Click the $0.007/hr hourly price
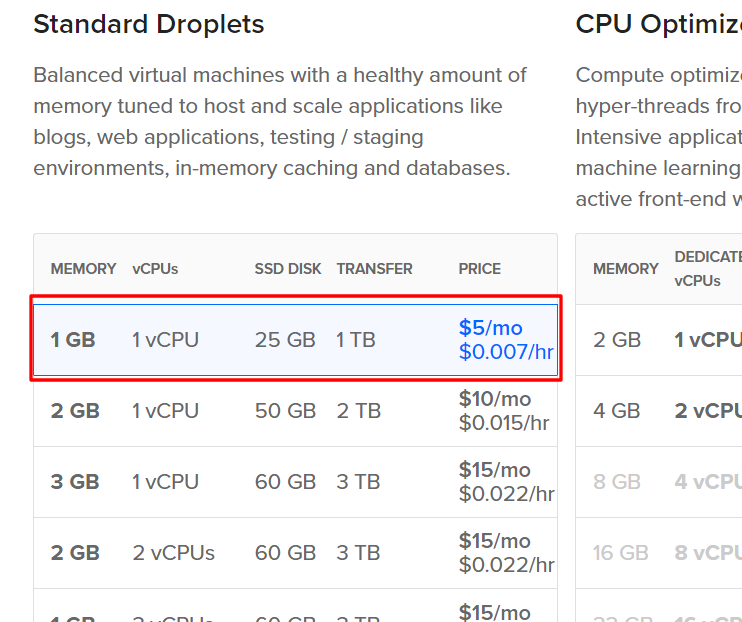The image size is (742, 622). point(506,352)
